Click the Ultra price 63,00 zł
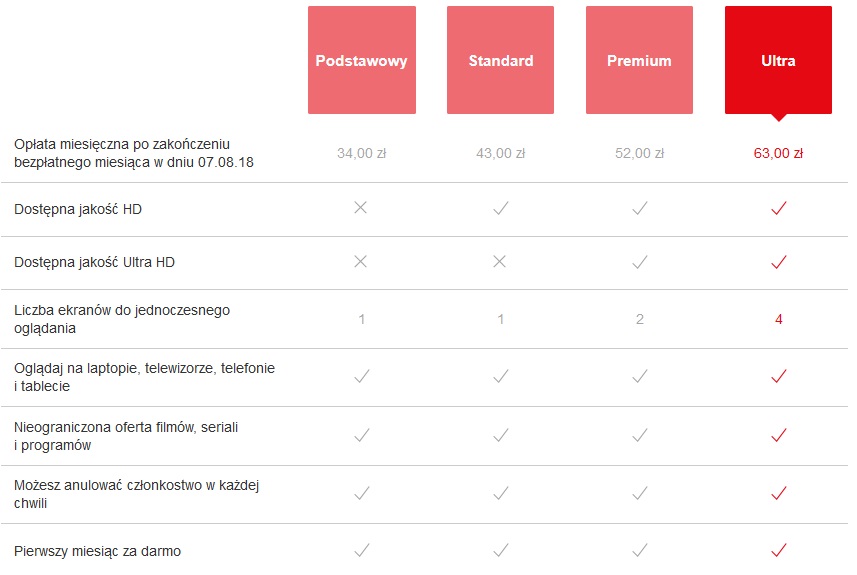Screen dimensions: 857x575 (778, 154)
